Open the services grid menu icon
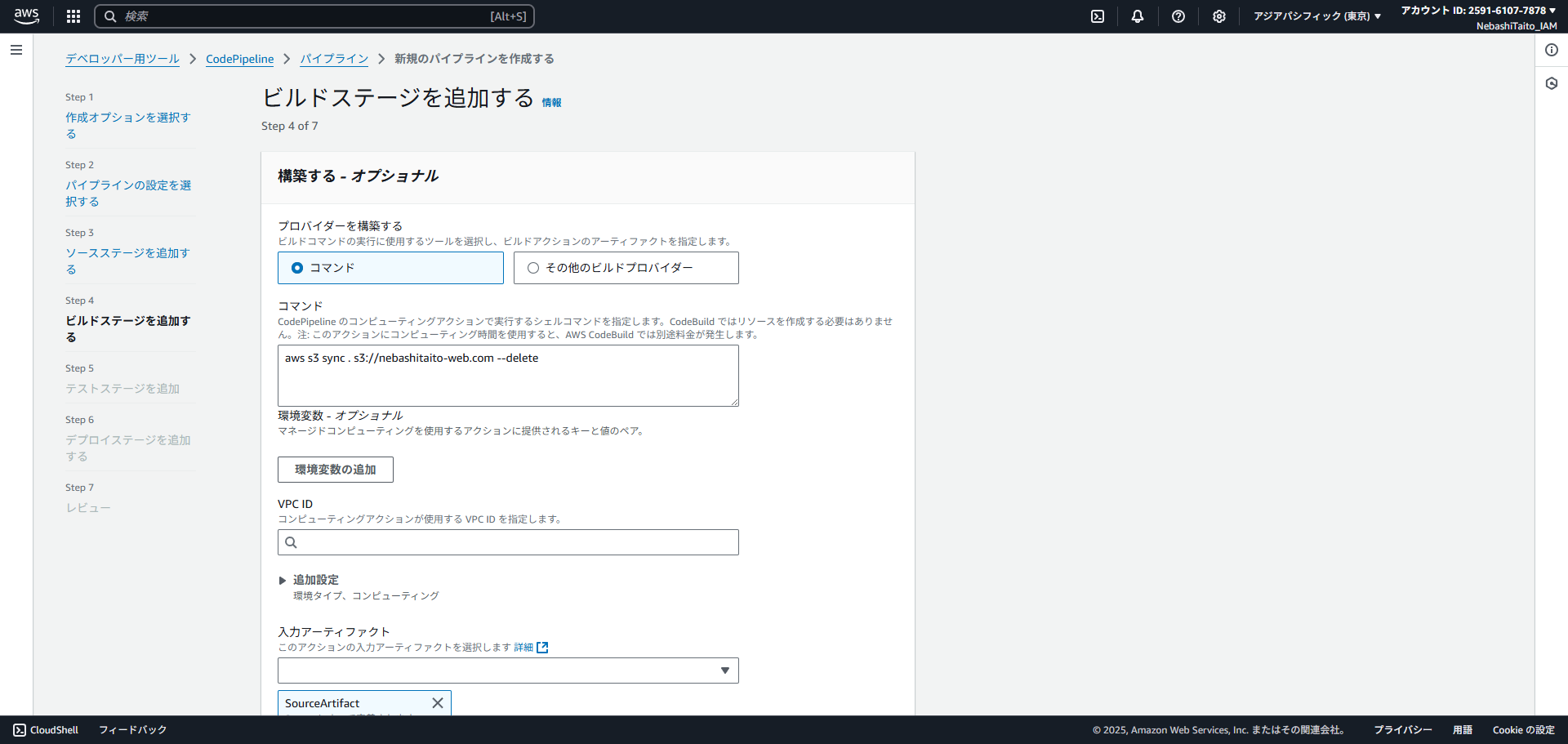Image resolution: width=1568 pixels, height=744 pixels. 73,16
